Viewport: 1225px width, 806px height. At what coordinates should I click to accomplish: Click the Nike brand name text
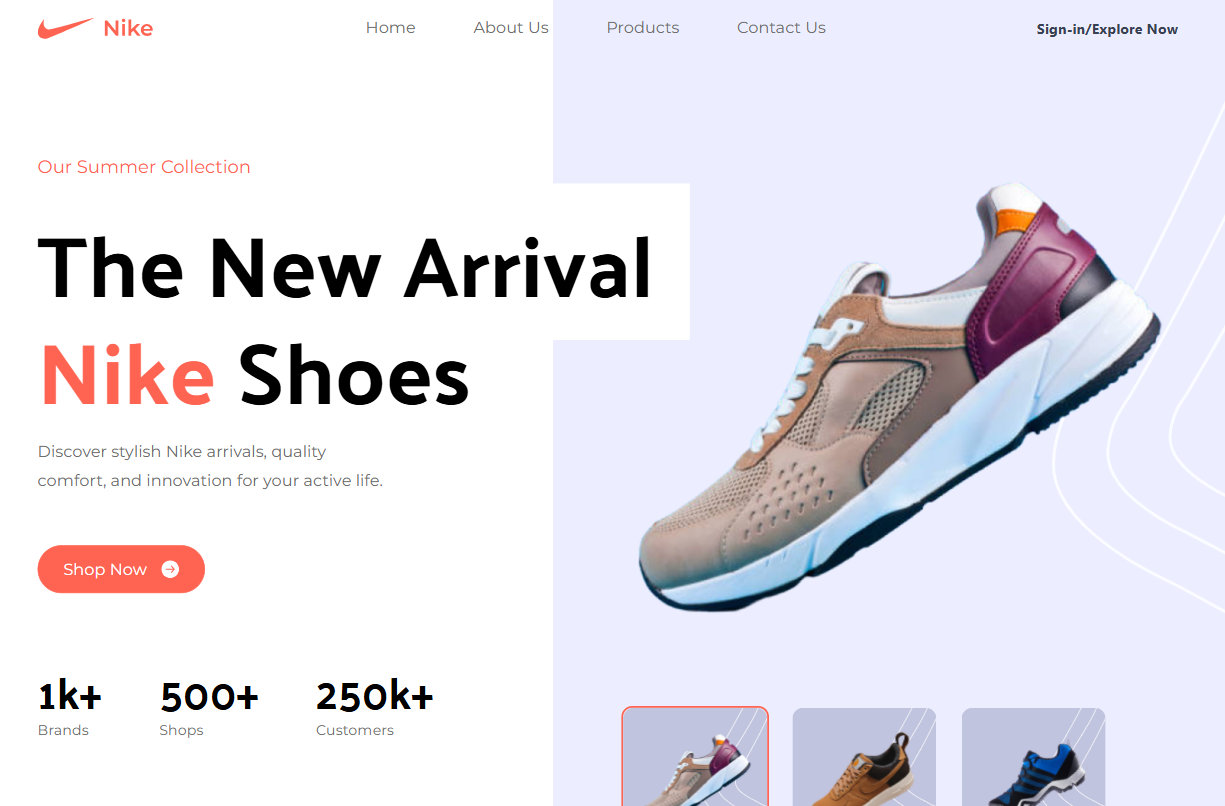pos(128,28)
